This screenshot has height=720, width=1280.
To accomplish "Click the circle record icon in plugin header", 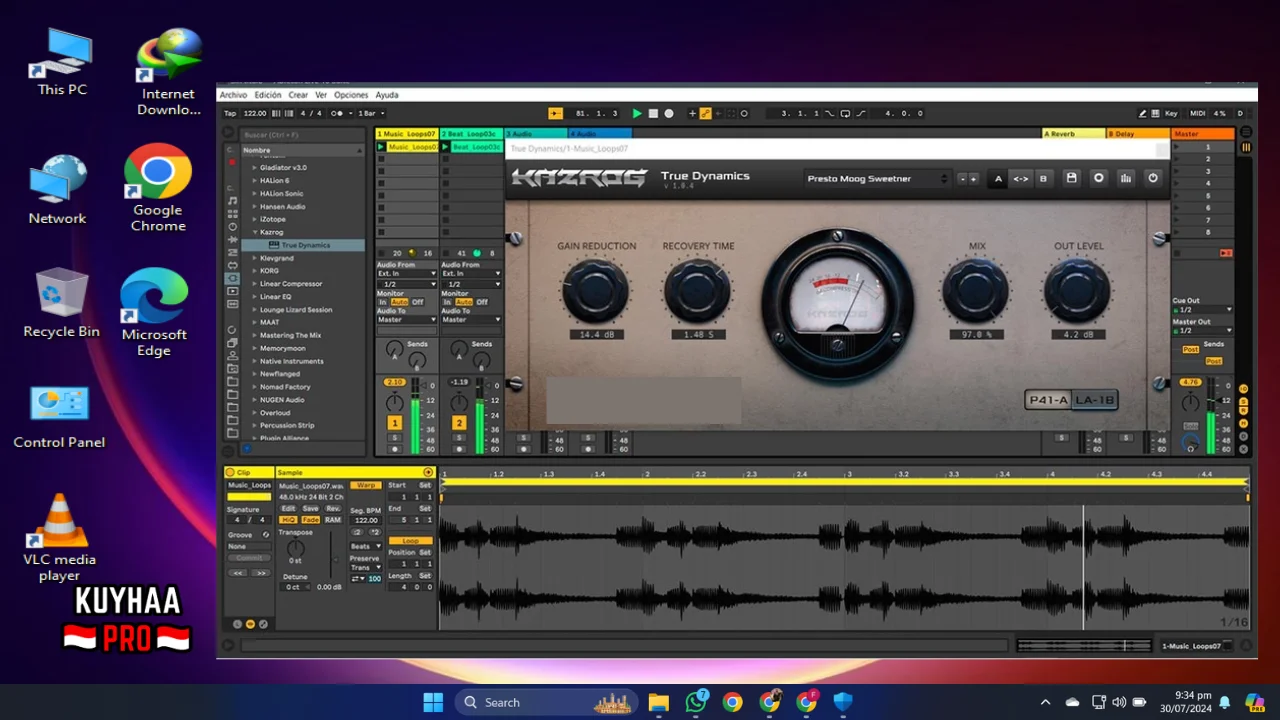I will click(x=1098, y=178).
